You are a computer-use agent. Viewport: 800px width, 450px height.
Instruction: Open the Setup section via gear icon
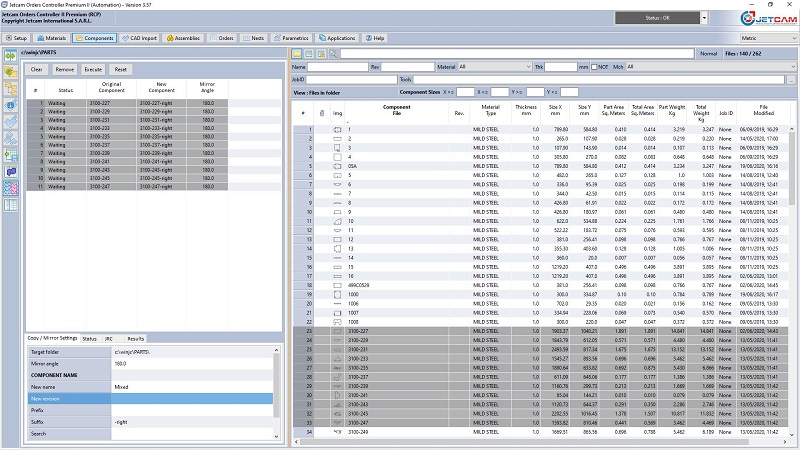[17, 38]
